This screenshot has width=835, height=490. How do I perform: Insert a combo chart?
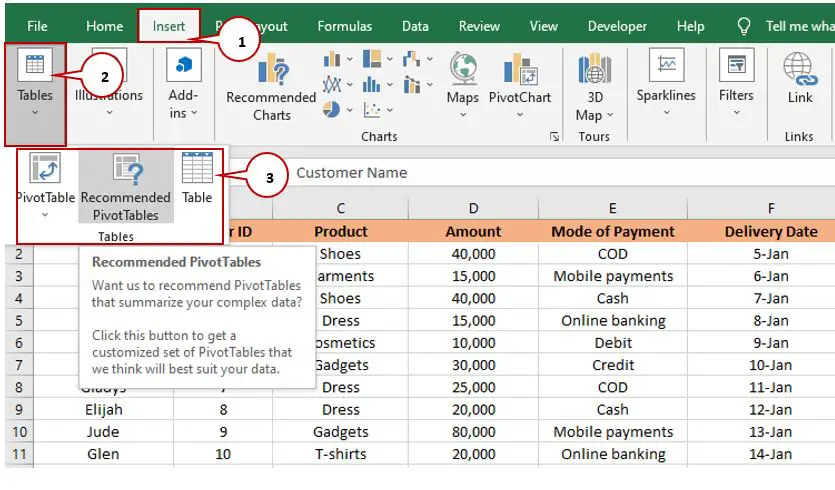(412, 84)
